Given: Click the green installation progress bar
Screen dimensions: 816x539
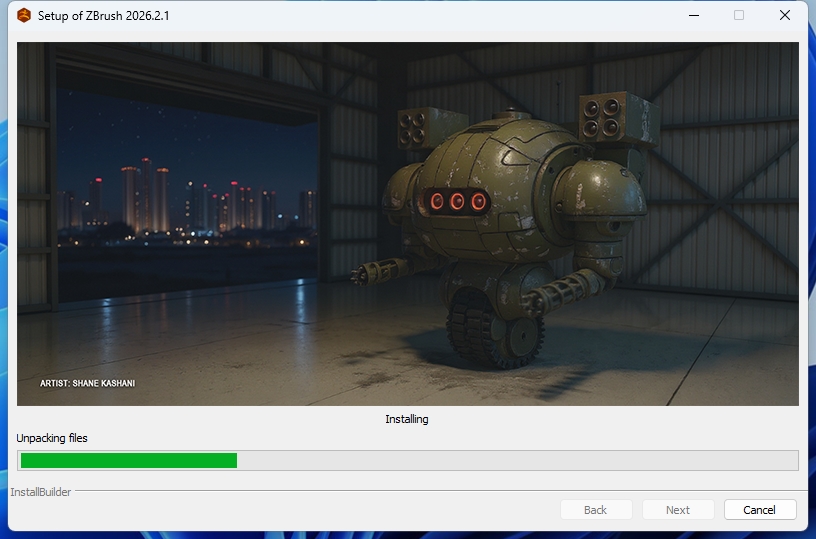Looking at the screenshot, I should point(407,460).
